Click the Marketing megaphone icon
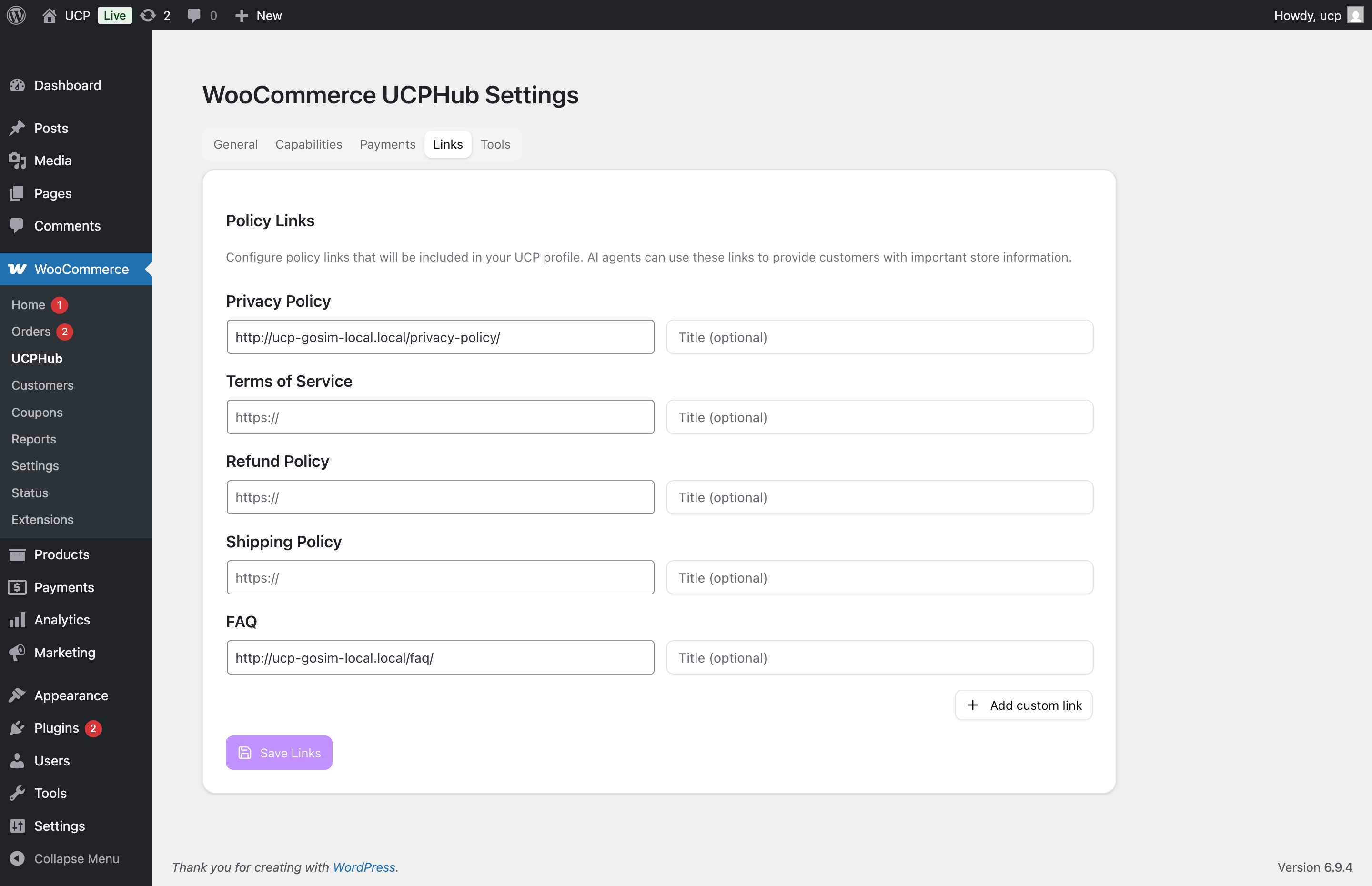The height and width of the screenshot is (886, 1372). click(x=18, y=652)
